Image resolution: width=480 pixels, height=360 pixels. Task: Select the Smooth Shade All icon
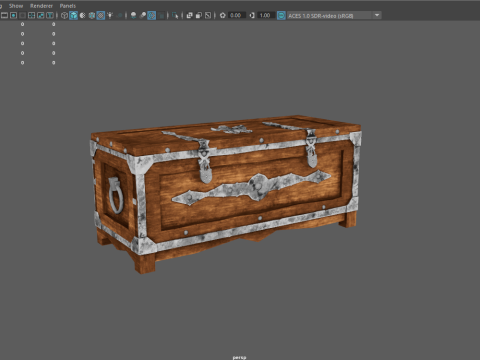coord(73,15)
